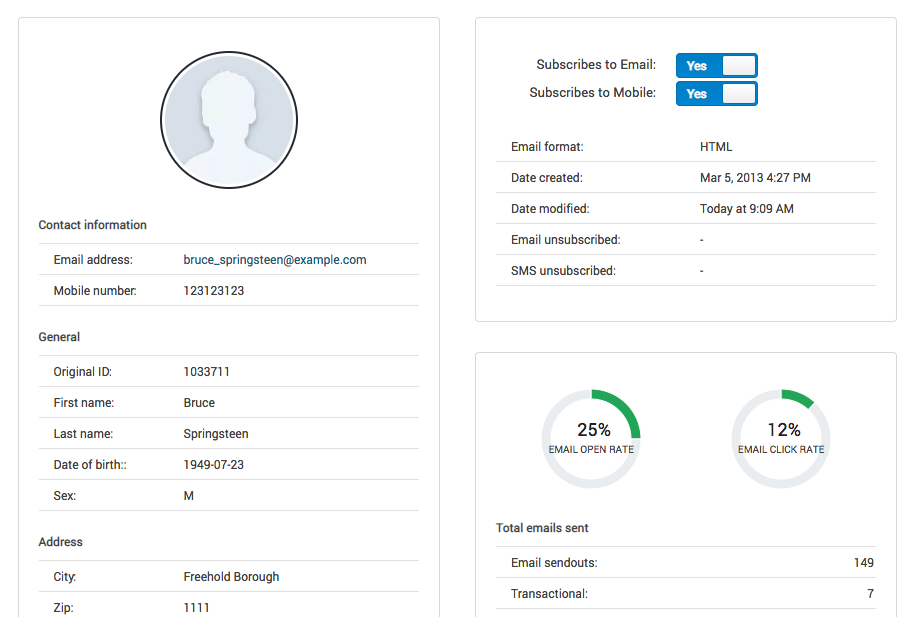Click the General section heading
Viewport: 919px width, 617px height.
point(59,337)
